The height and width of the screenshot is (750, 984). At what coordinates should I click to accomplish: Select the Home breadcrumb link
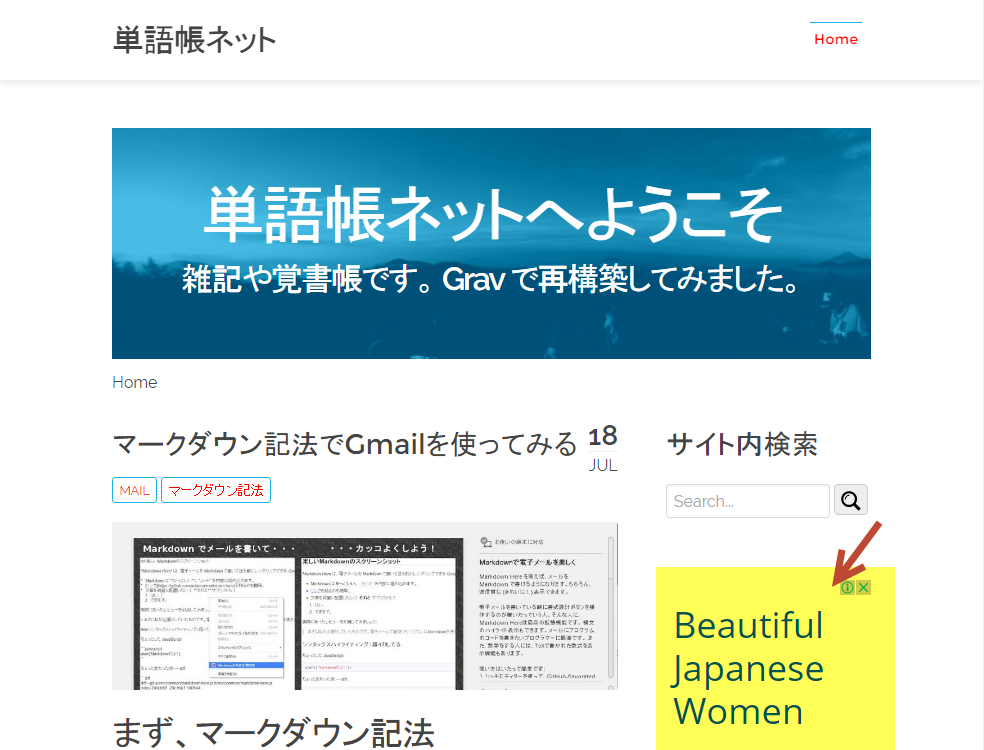(134, 382)
